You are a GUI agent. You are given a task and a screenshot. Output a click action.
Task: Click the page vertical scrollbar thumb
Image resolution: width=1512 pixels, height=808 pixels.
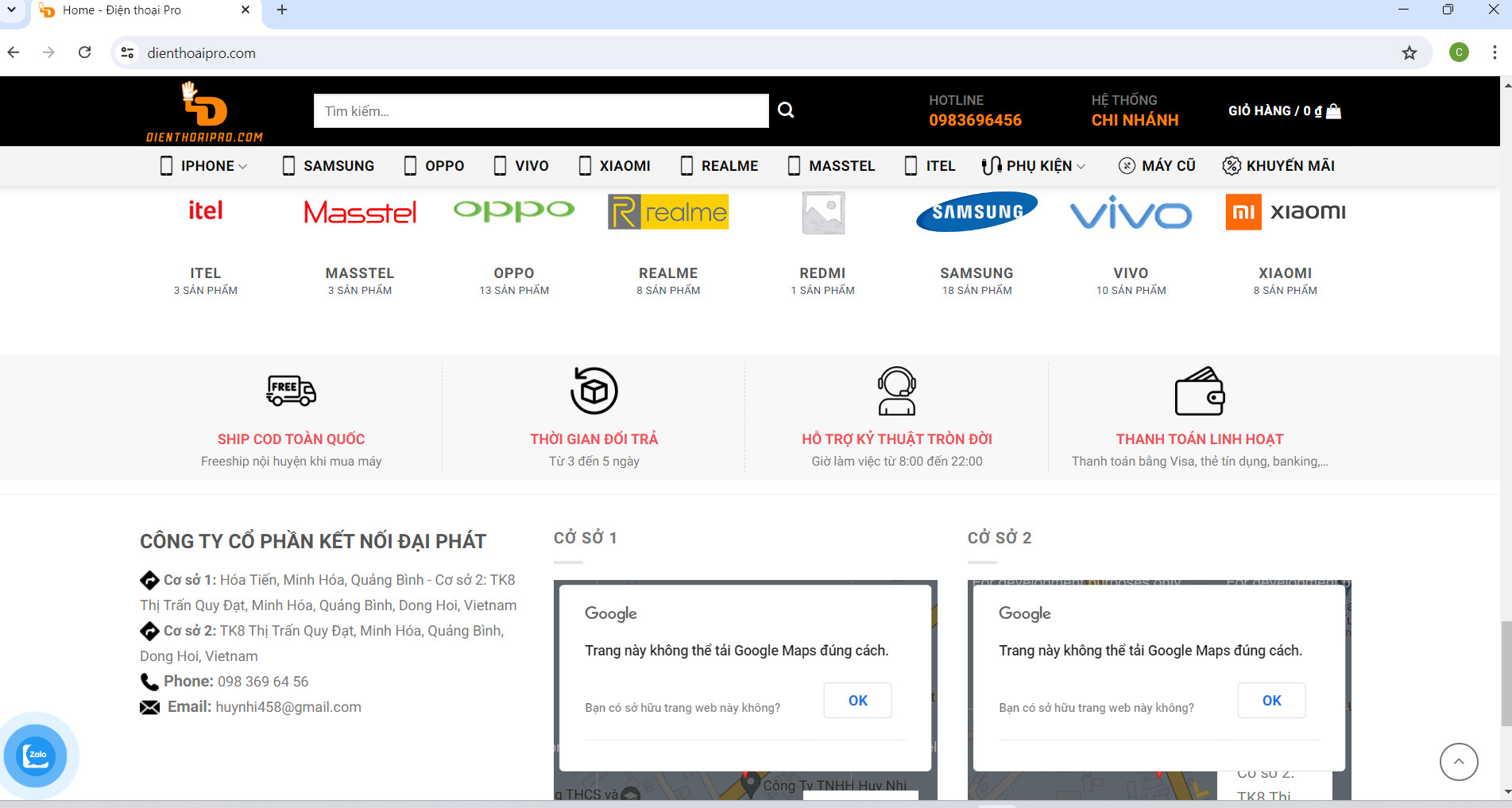pyautogui.click(x=1506, y=674)
